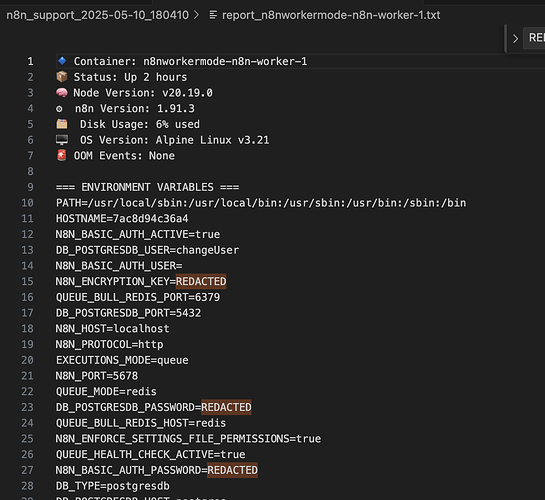Click the siren icon before OOM Events
Screen dimensions: 545x500
62,155
